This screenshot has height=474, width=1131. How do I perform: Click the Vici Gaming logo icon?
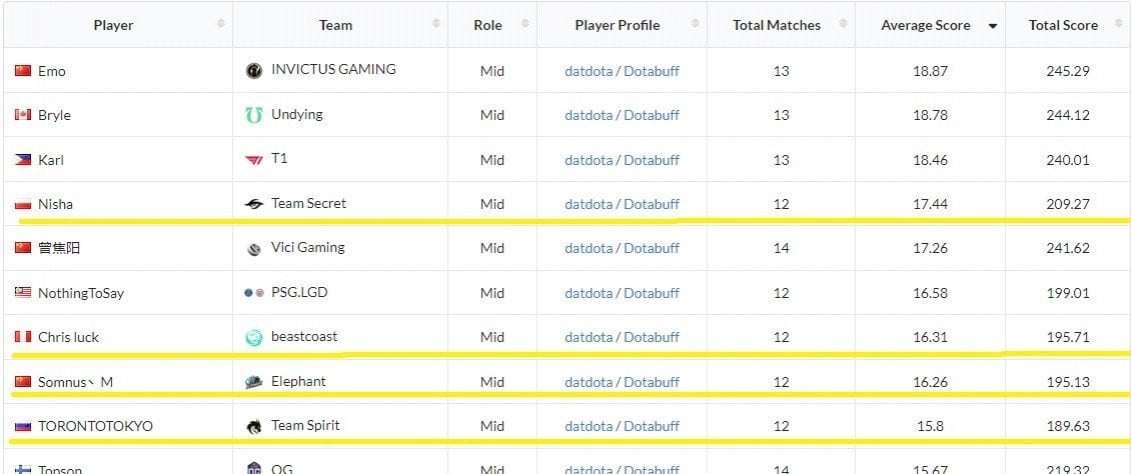coord(254,249)
